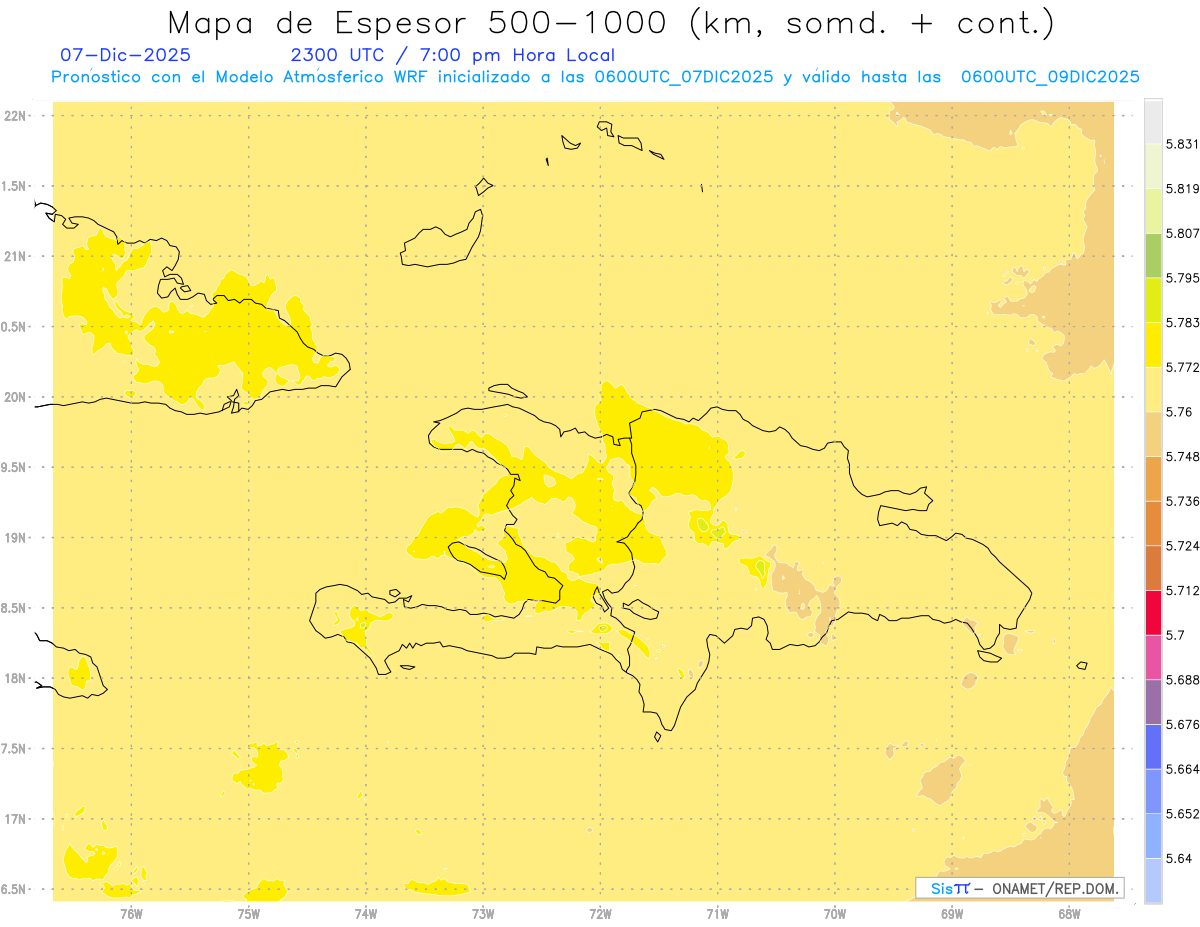The image size is (1200, 927).
Task: Click the 73W longitude label
Action: (x=483, y=913)
